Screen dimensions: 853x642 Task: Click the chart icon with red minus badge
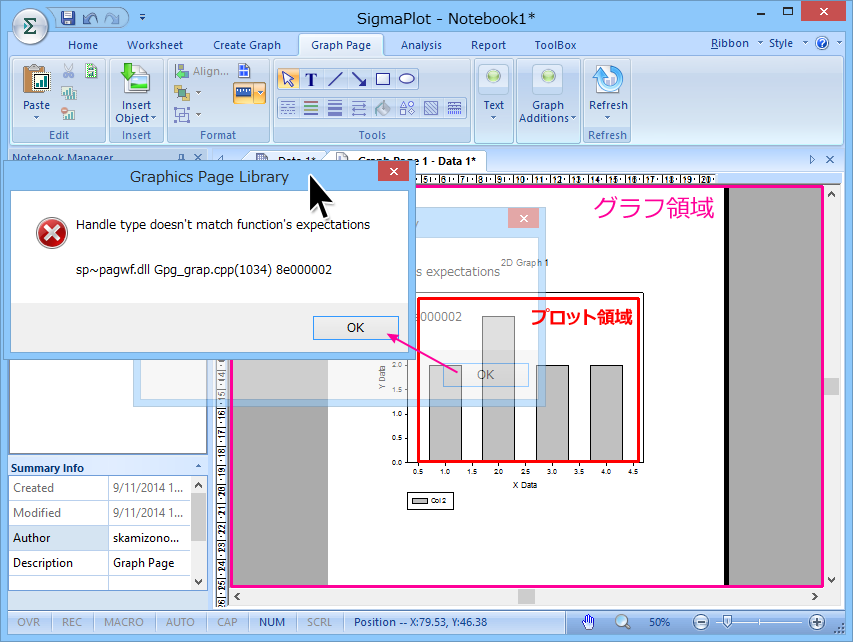pos(68,114)
